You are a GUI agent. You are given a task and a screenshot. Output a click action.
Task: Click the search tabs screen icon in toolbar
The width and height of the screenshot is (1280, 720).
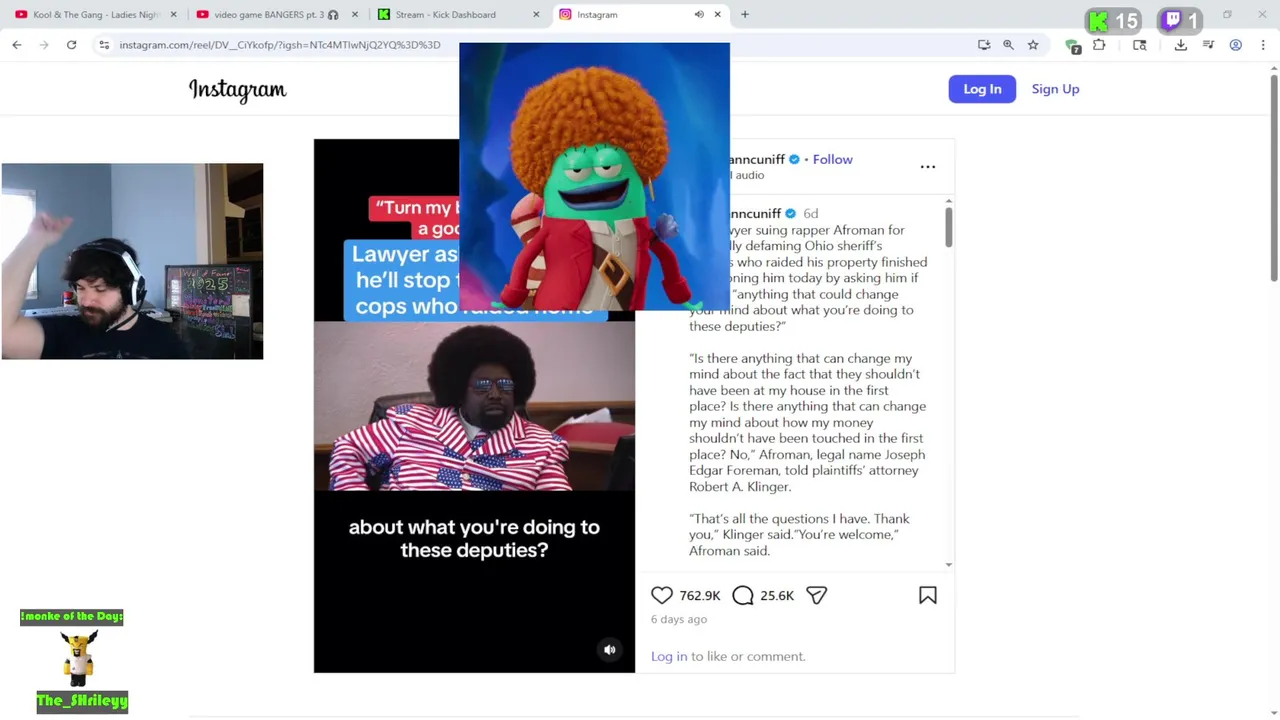coord(1139,45)
